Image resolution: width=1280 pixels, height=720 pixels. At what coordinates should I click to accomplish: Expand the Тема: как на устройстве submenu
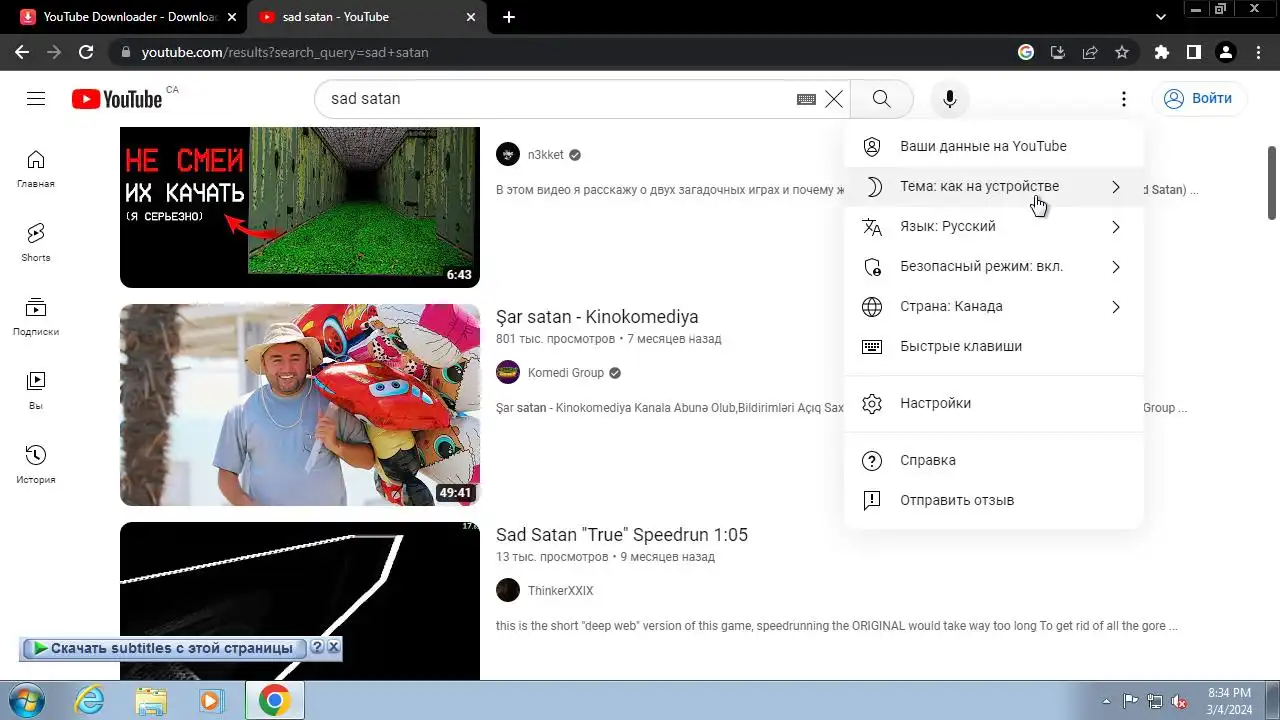(993, 186)
